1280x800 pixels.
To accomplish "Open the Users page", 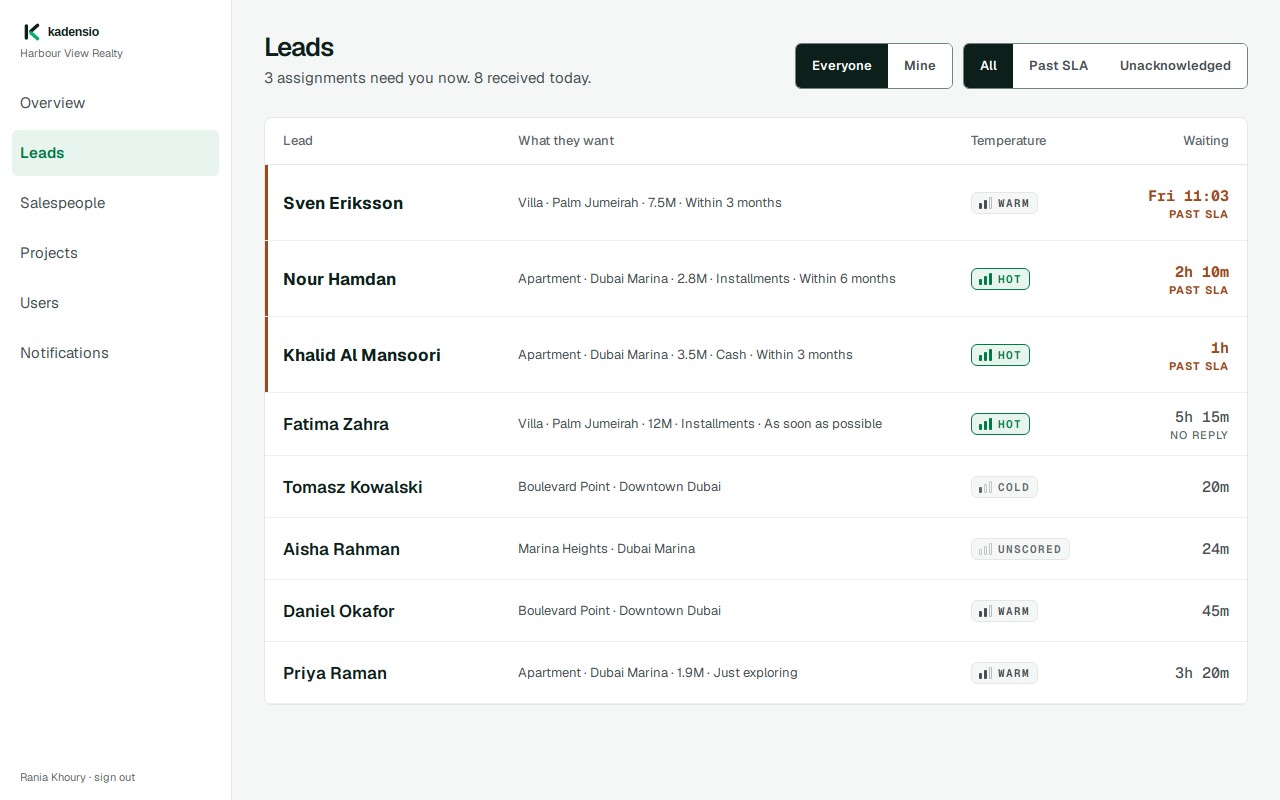I will (115, 303).
